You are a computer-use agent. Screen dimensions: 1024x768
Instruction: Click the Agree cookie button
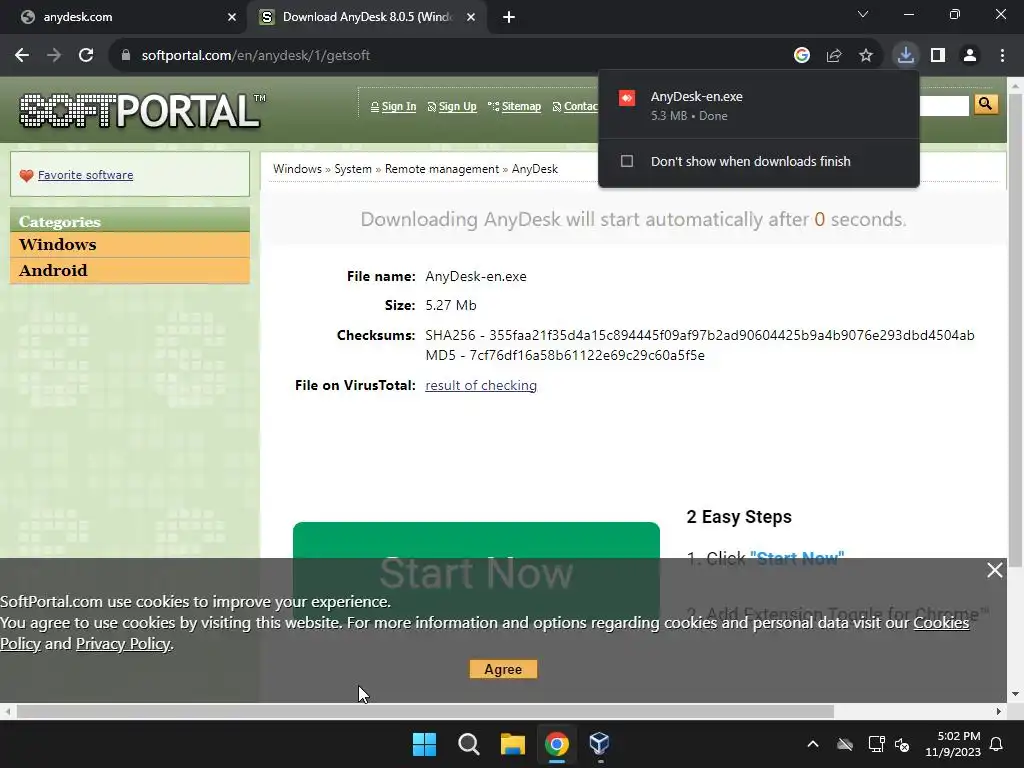[x=503, y=669]
